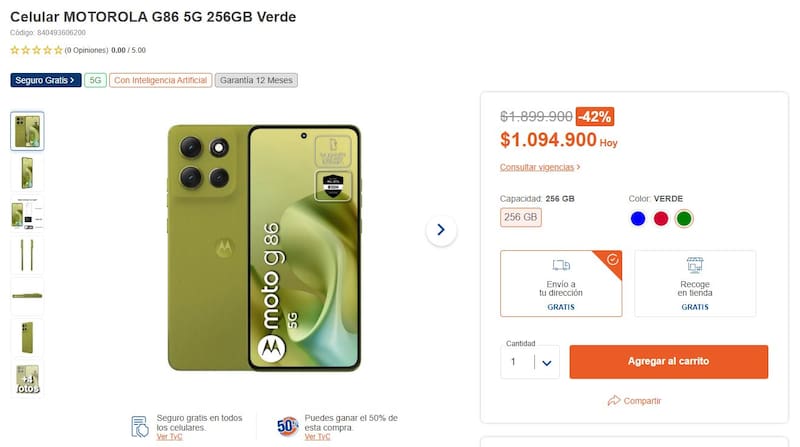Click the star rating icons
This screenshot has height=447, width=800.
click(x=36, y=49)
